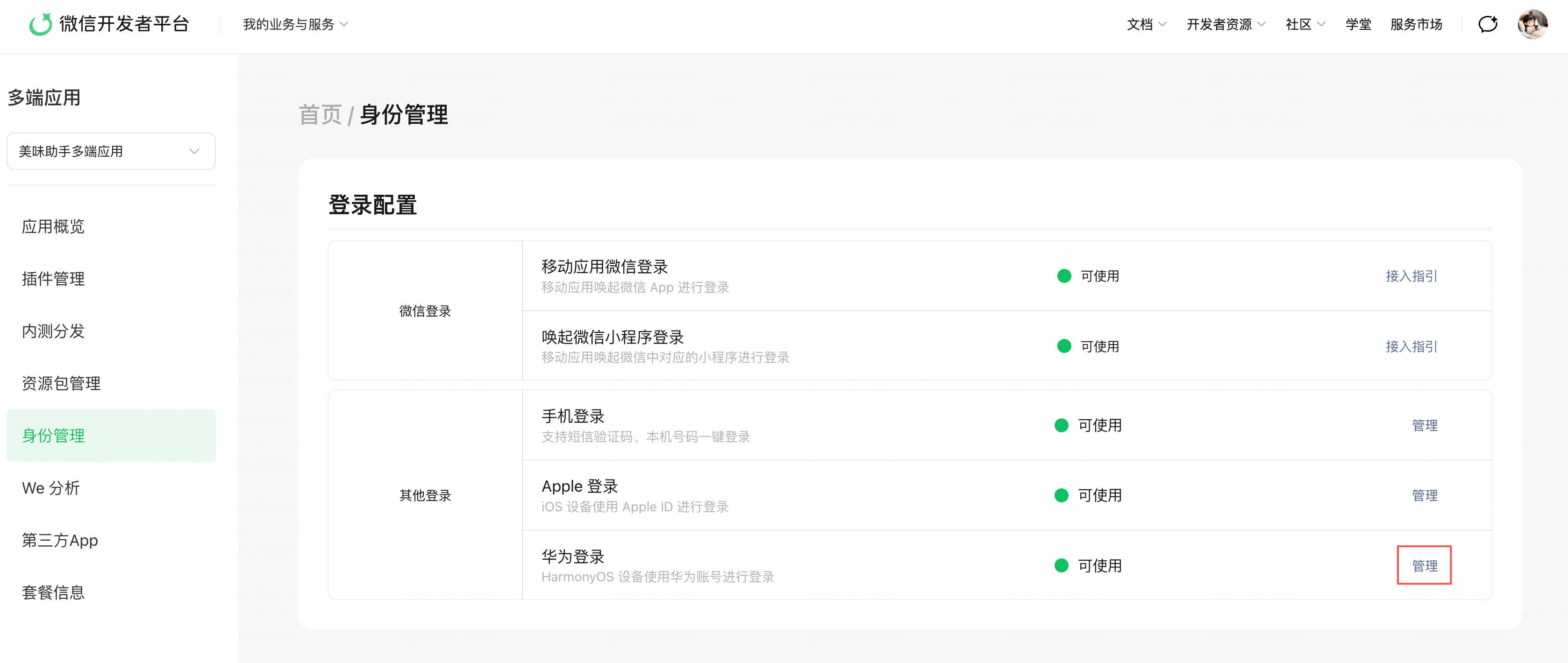Open 接入指引 for 移动应用微信登录
The height and width of the screenshot is (663, 1568).
coord(1411,276)
